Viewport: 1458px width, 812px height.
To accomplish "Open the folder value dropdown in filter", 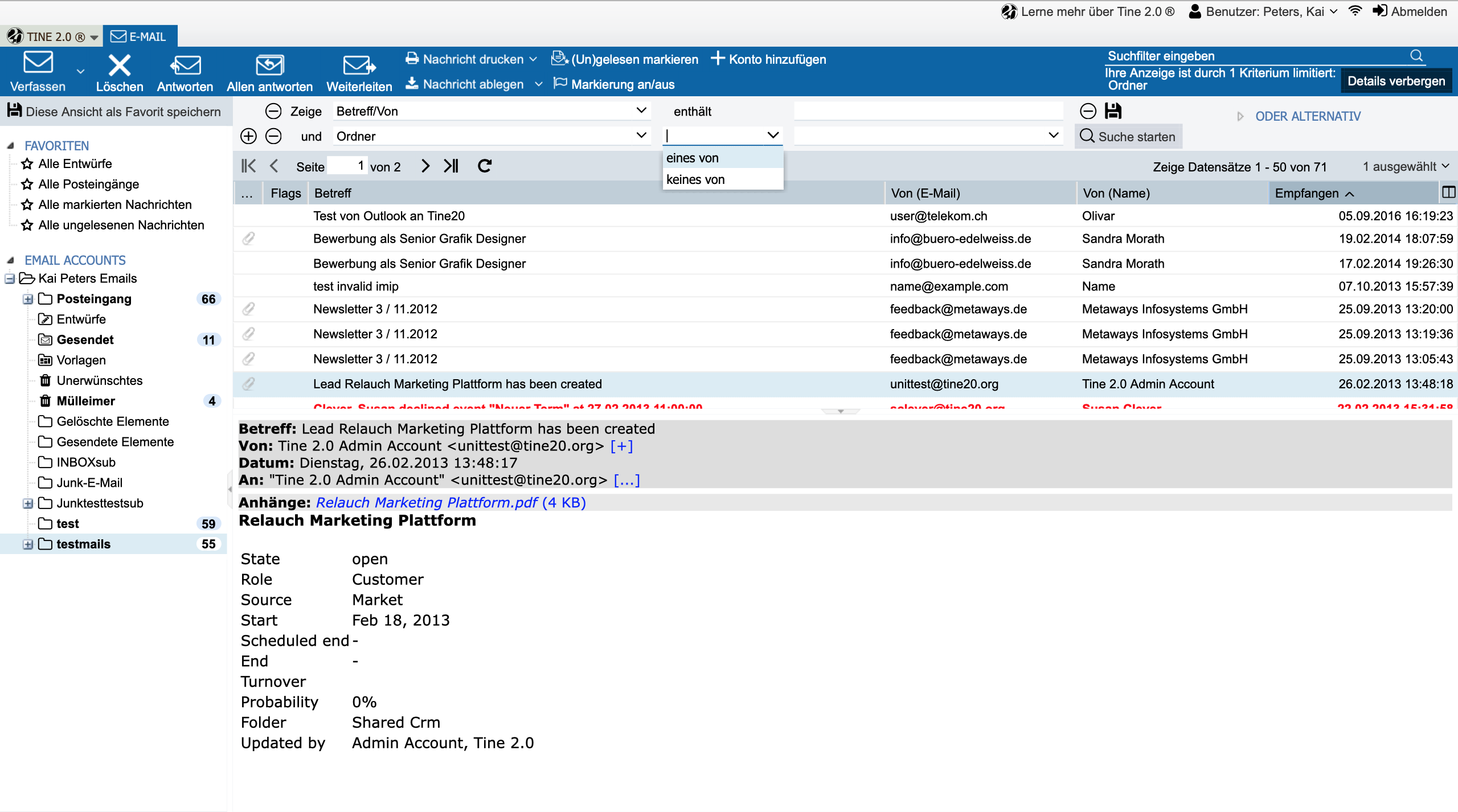I will [x=1054, y=136].
